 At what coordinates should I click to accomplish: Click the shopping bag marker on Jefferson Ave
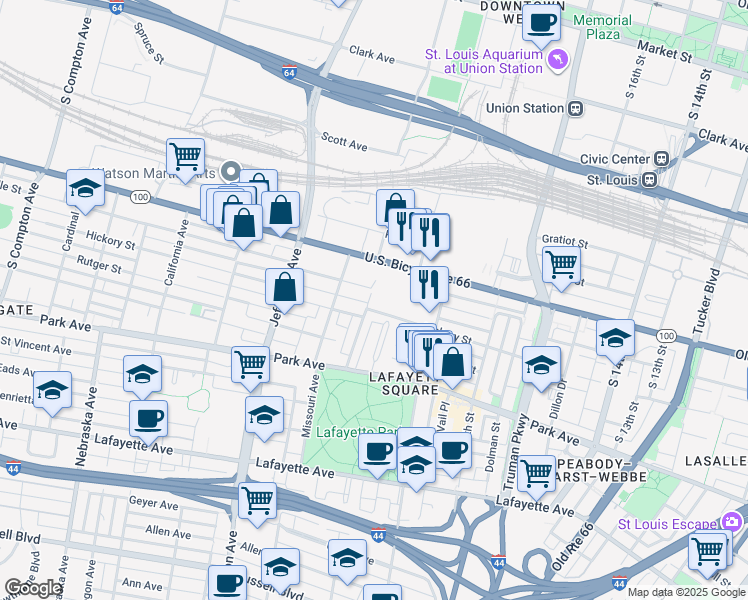[285, 288]
